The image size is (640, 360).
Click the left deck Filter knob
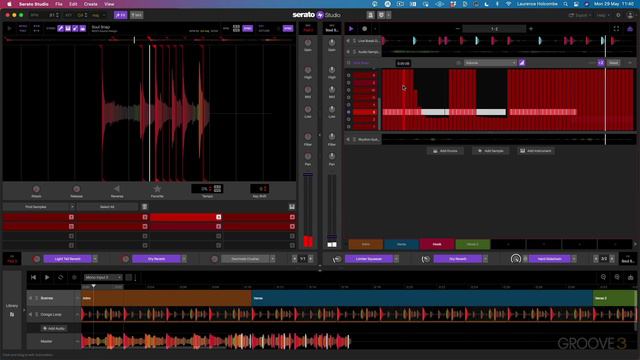click(308, 137)
